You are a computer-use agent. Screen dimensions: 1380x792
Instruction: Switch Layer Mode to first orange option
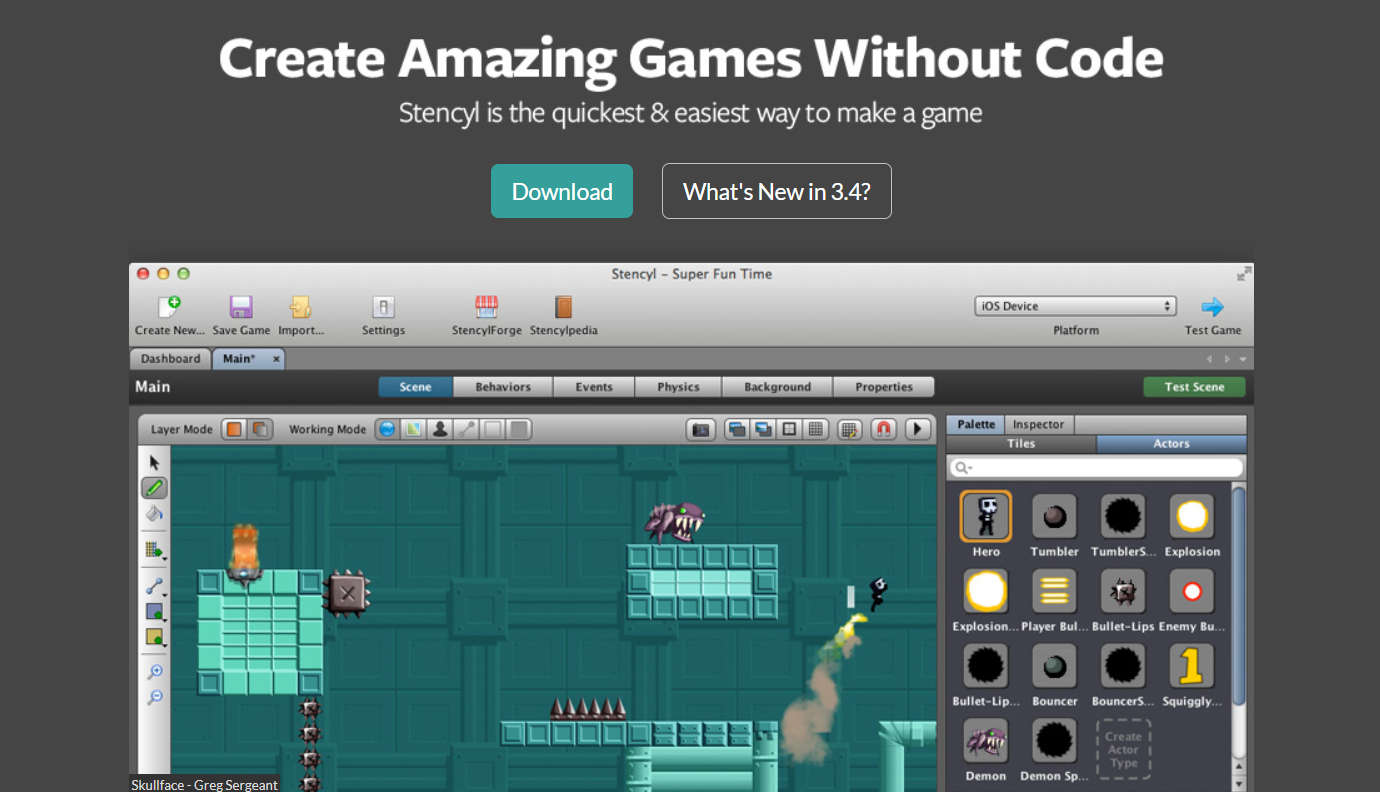pos(234,429)
